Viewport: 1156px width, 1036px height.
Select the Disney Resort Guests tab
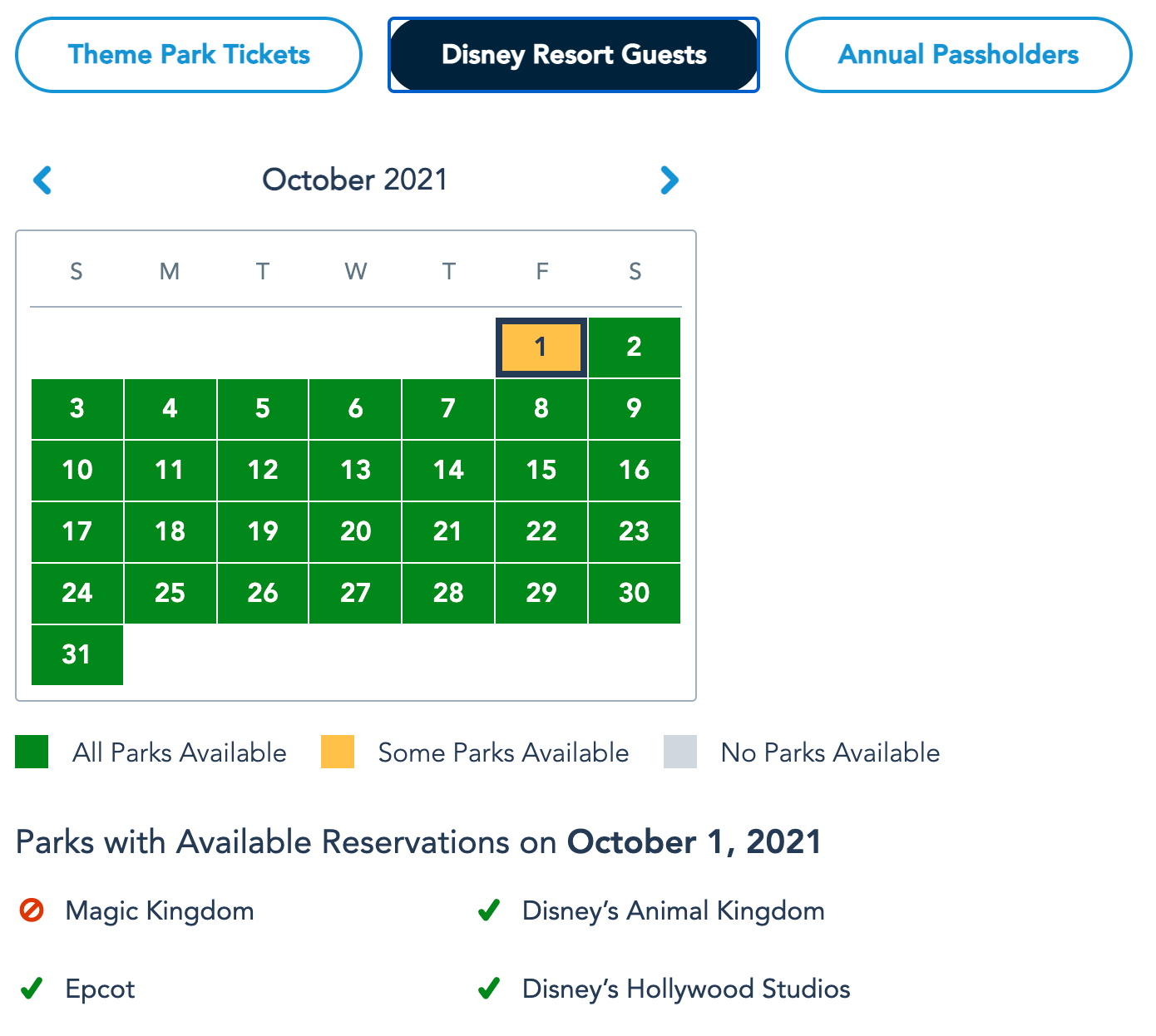point(574,55)
